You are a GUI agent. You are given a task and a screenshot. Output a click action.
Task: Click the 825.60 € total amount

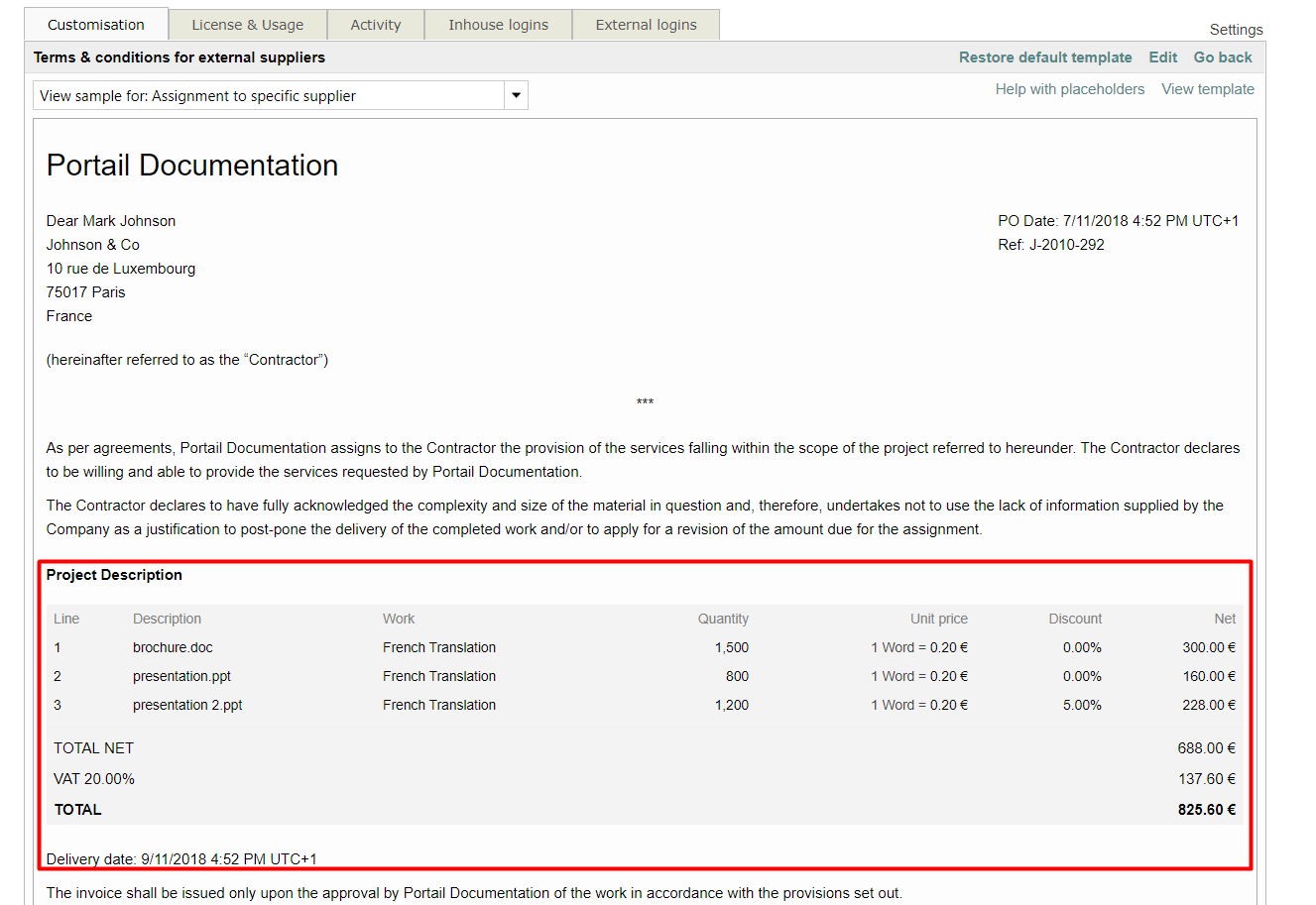coord(1206,810)
